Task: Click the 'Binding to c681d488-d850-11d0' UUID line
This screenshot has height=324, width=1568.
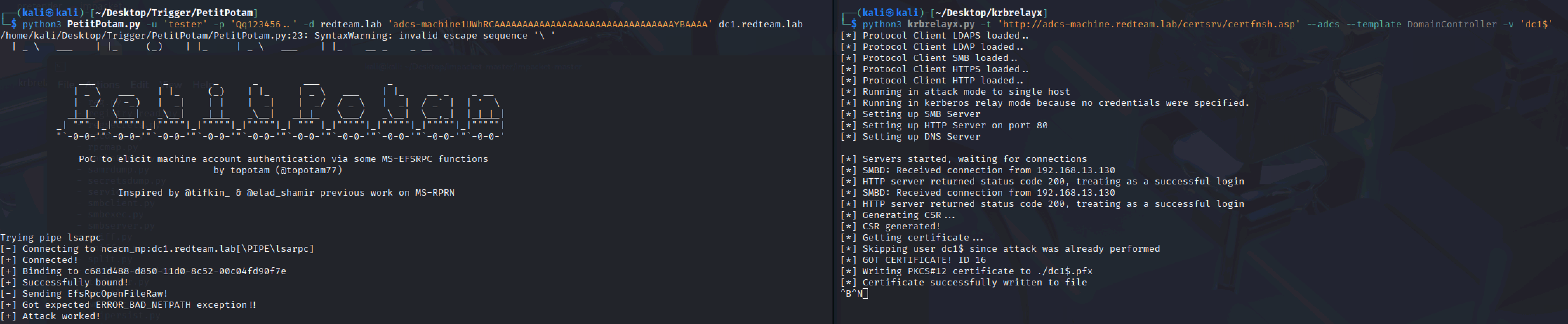Action: 143,271
